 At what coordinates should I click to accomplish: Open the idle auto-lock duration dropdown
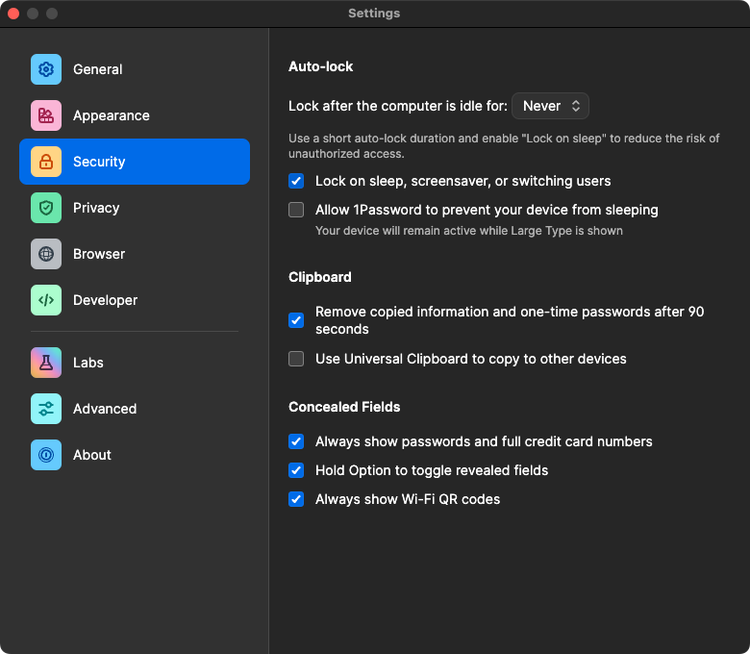pyautogui.click(x=550, y=106)
